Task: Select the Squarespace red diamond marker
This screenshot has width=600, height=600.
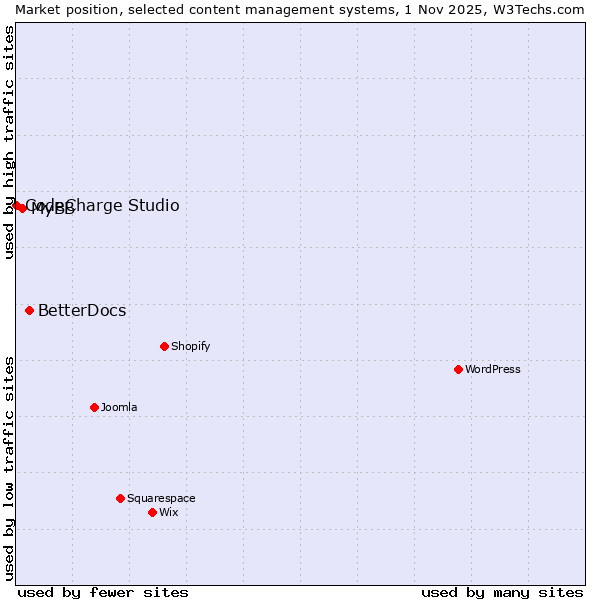Action: click(x=120, y=498)
